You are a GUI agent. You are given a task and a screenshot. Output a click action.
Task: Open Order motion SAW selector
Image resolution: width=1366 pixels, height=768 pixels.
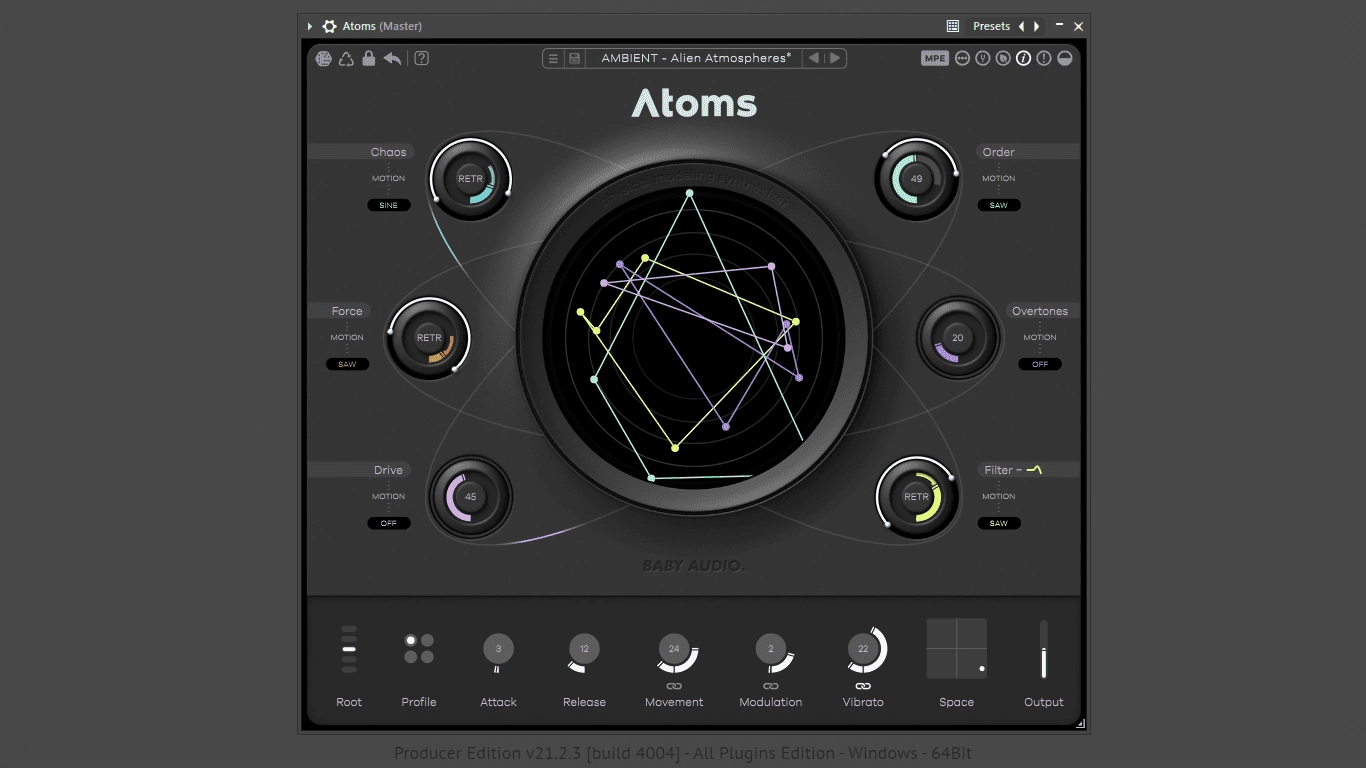pyautogui.click(x=999, y=205)
